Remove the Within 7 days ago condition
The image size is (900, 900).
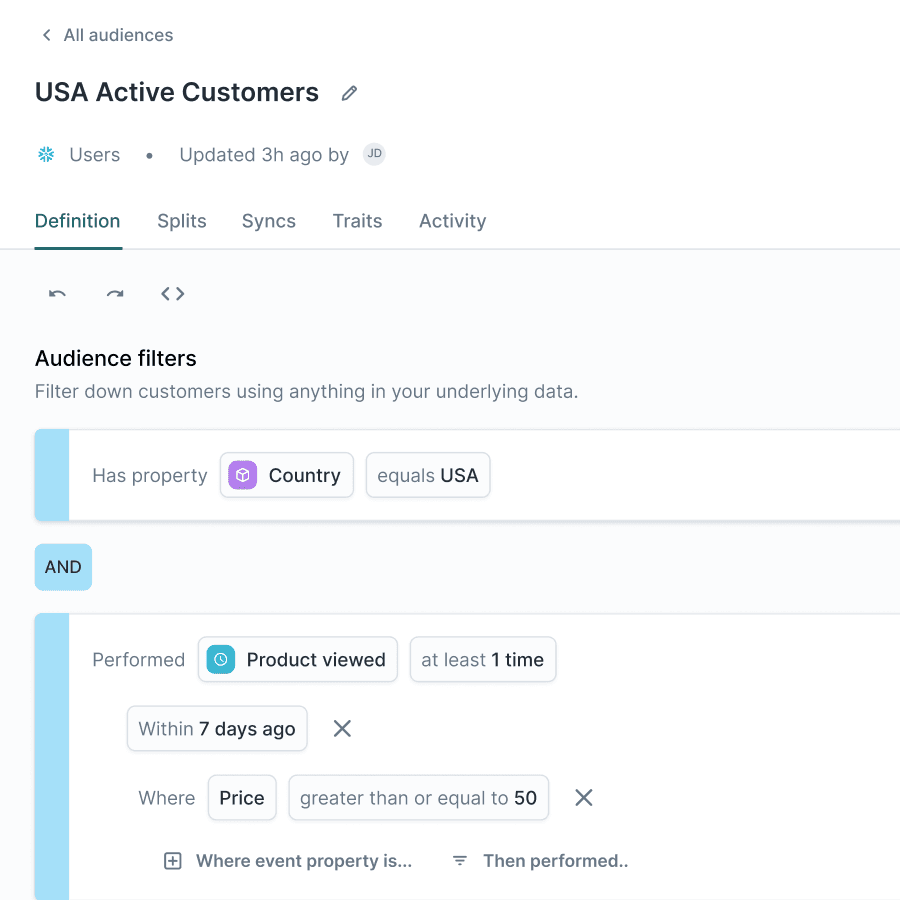(x=342, y=729)
